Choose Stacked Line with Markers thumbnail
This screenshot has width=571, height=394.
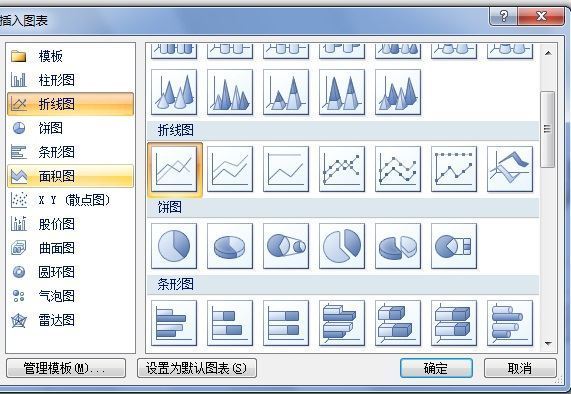point(398,169)
